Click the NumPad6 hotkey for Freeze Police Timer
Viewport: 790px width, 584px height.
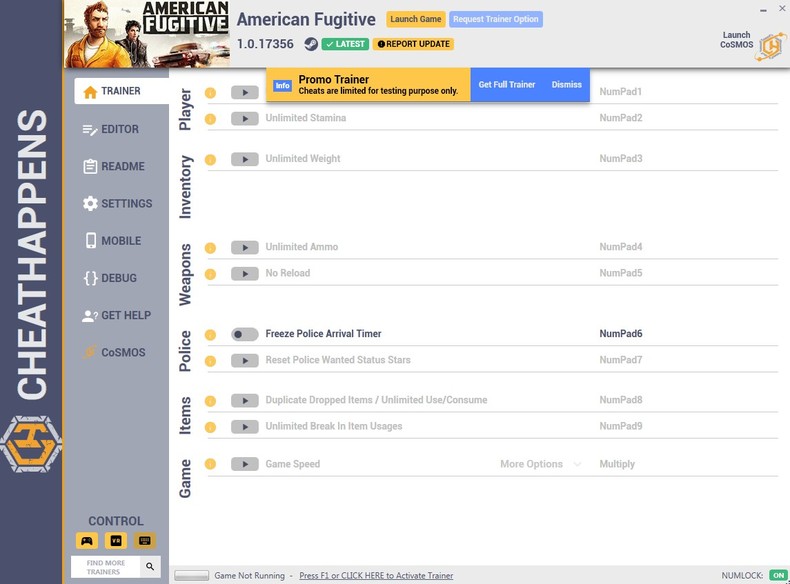621,334
